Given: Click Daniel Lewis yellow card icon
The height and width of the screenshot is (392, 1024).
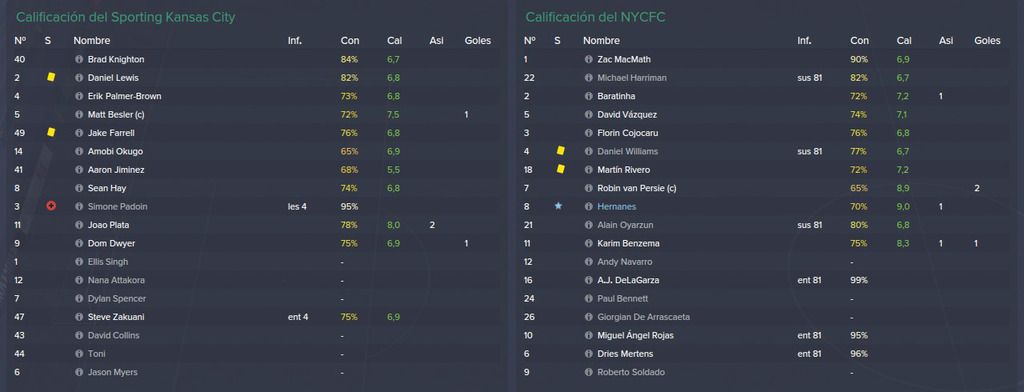Looking at the screenshot, I should 51,77.
